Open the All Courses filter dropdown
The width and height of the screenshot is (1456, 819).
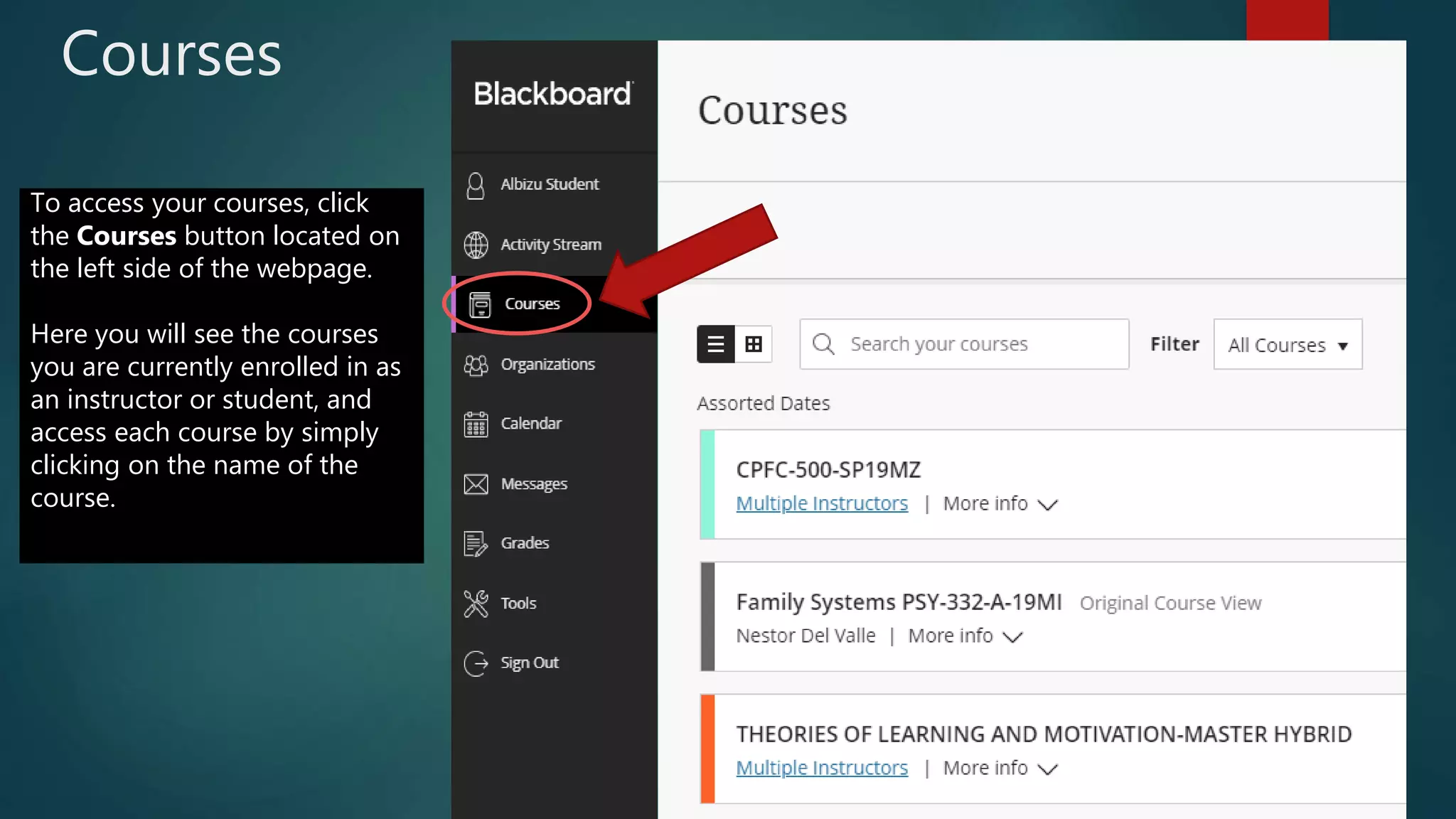(1288, 345)
